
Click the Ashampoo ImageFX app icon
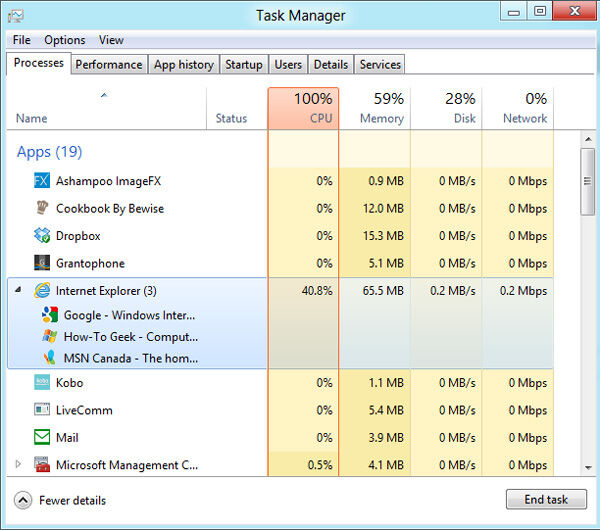coord(42,181)
